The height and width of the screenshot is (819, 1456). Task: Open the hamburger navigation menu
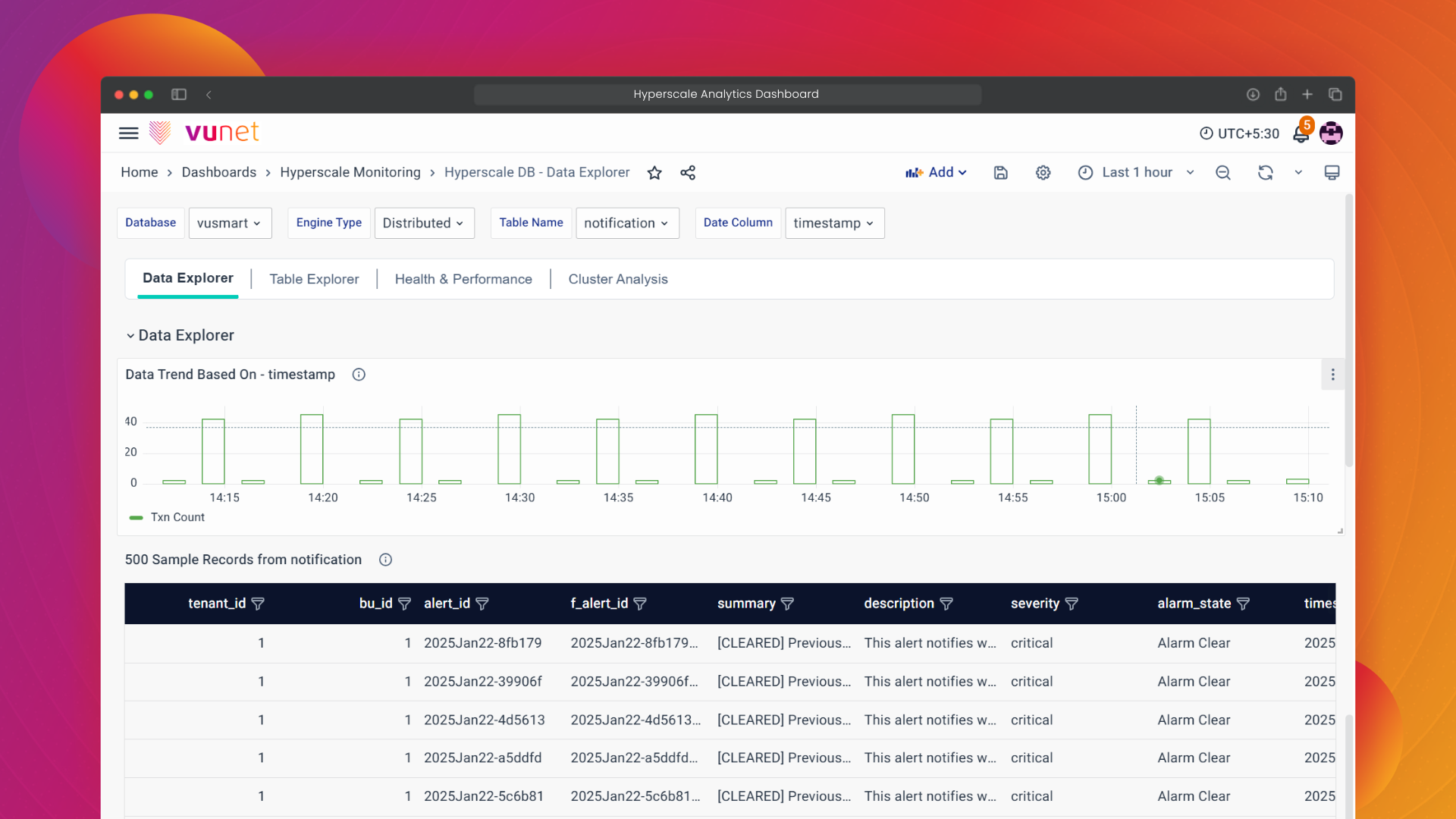(128, 133)
